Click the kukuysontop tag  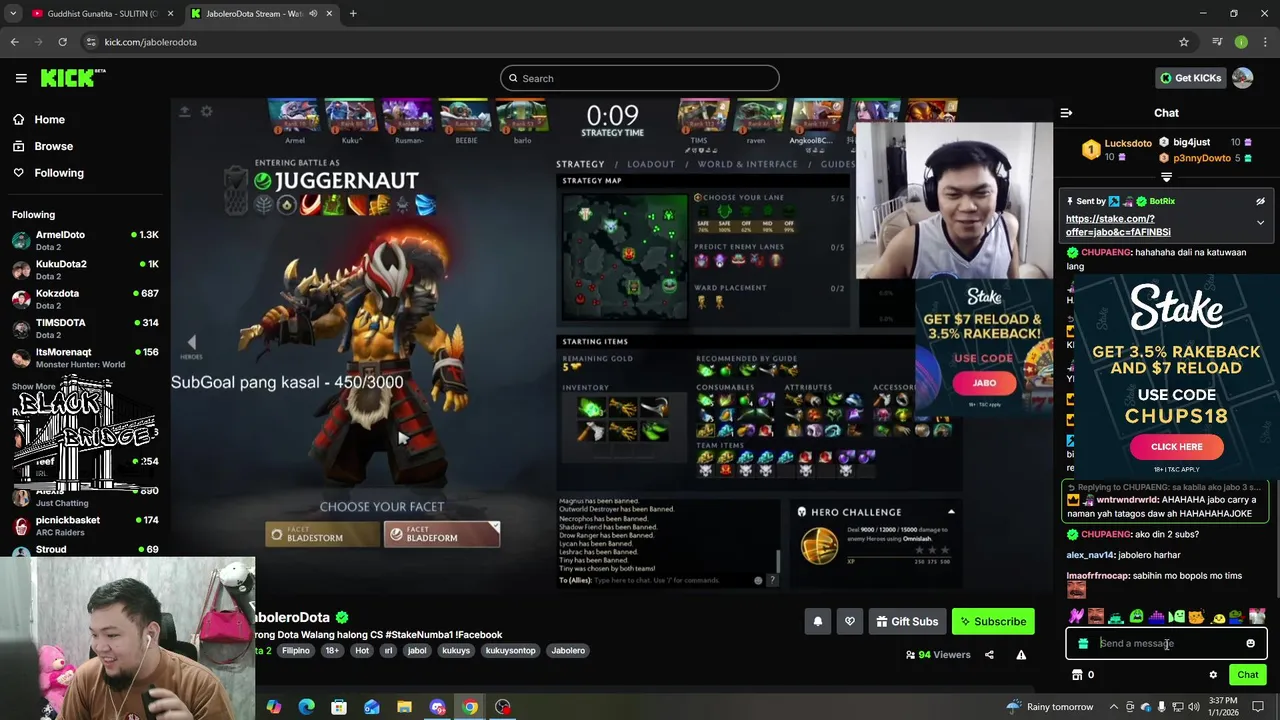(510, 651)
